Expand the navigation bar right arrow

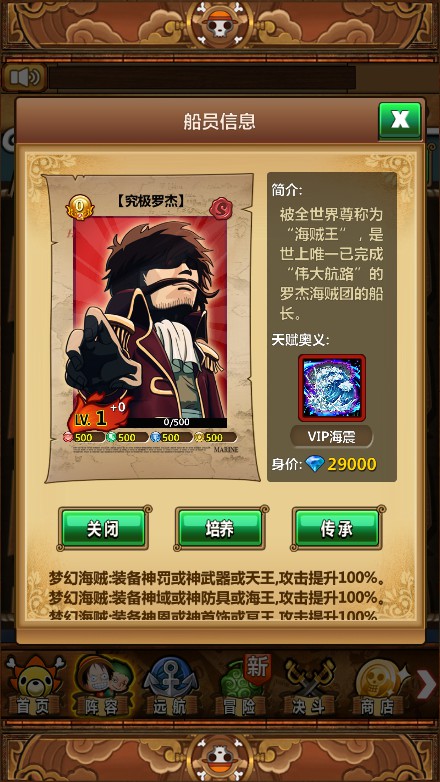(x=426, y=685)
